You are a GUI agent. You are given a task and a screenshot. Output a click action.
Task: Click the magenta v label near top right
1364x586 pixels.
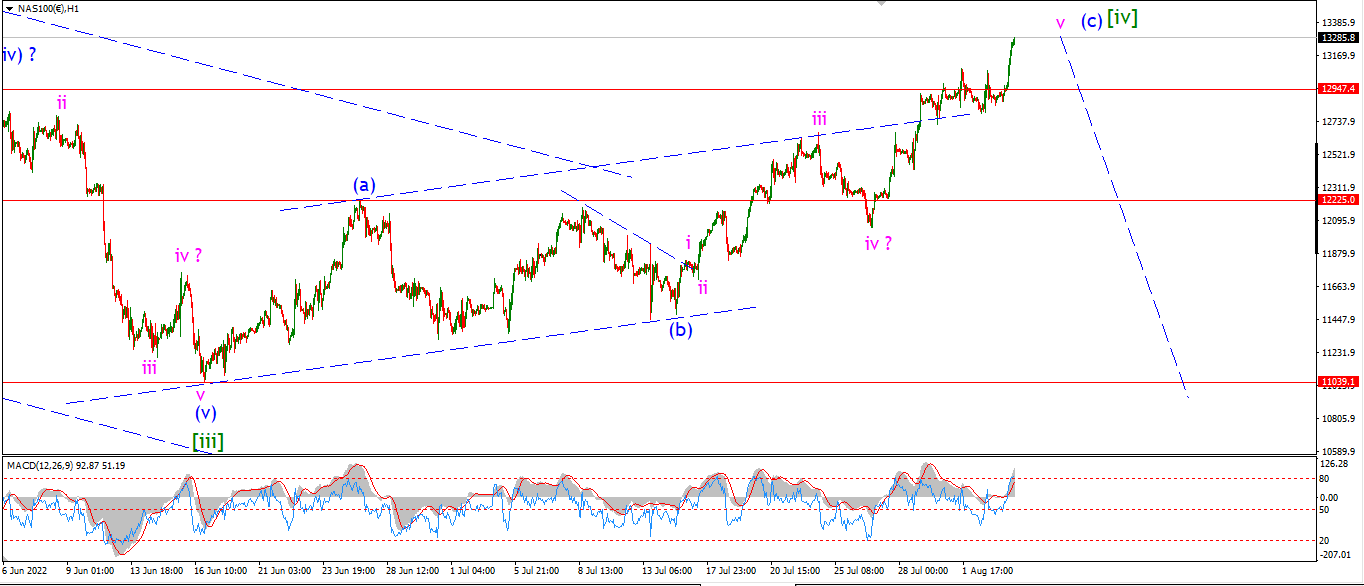point(1061,22)
